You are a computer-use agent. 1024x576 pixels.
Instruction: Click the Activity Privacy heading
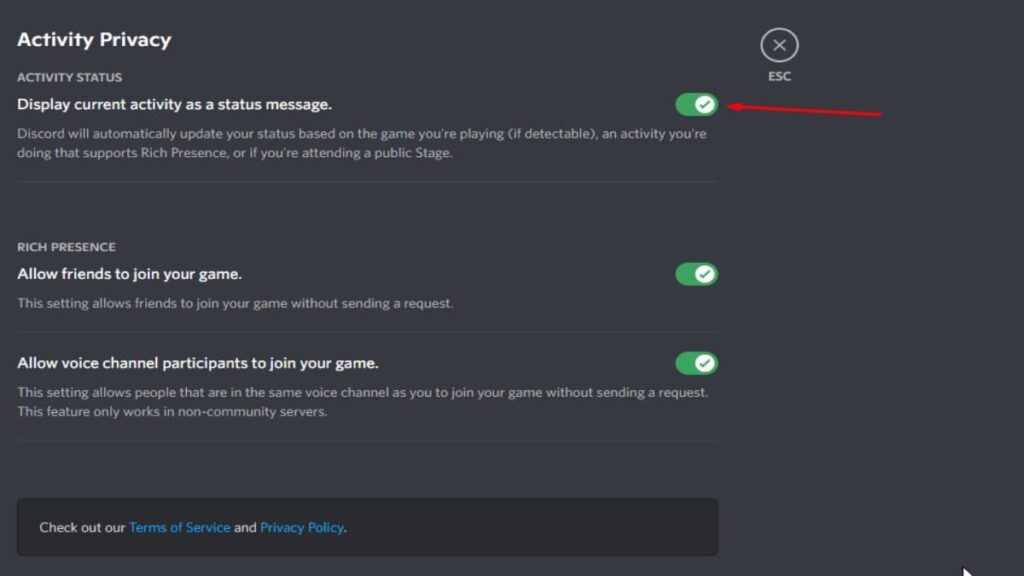(94, 40)
